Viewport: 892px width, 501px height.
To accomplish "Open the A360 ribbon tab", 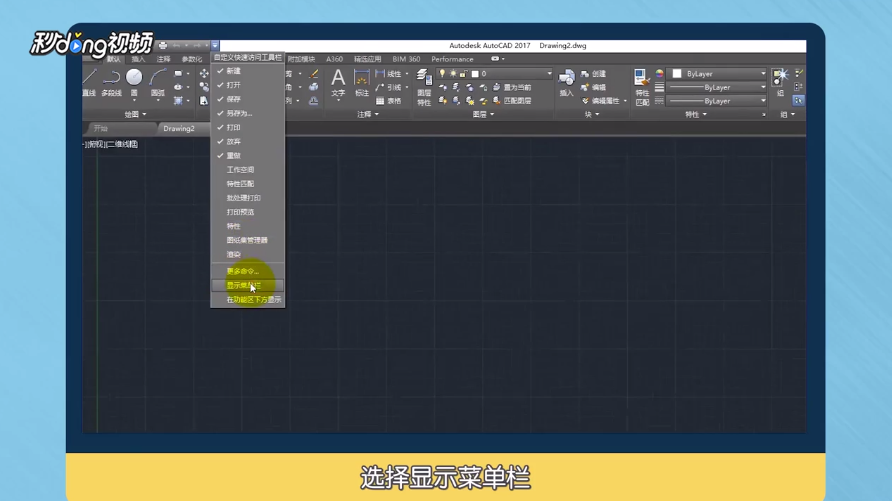I will coord(334,59).
